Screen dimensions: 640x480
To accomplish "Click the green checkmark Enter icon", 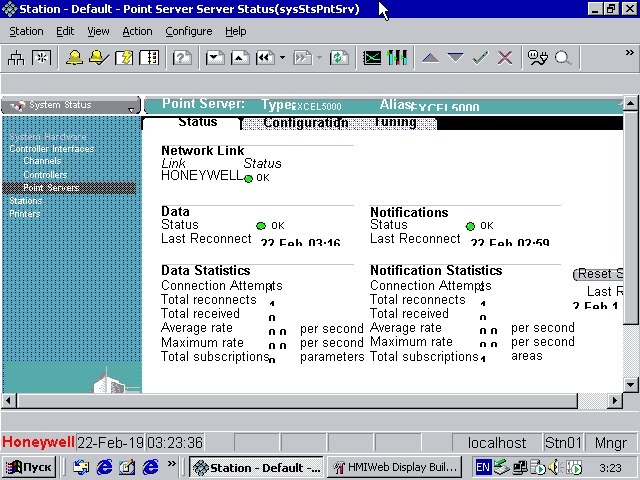I will coord(480,58).
